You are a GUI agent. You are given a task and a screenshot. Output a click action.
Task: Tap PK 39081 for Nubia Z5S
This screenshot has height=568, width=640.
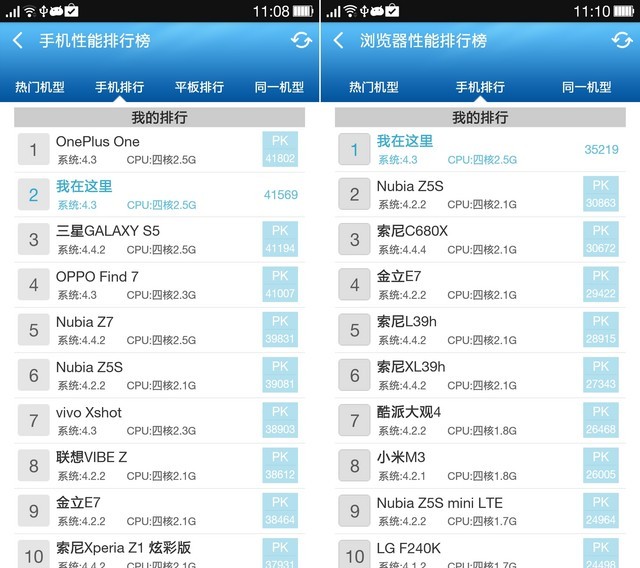click(x=280, y=375)
